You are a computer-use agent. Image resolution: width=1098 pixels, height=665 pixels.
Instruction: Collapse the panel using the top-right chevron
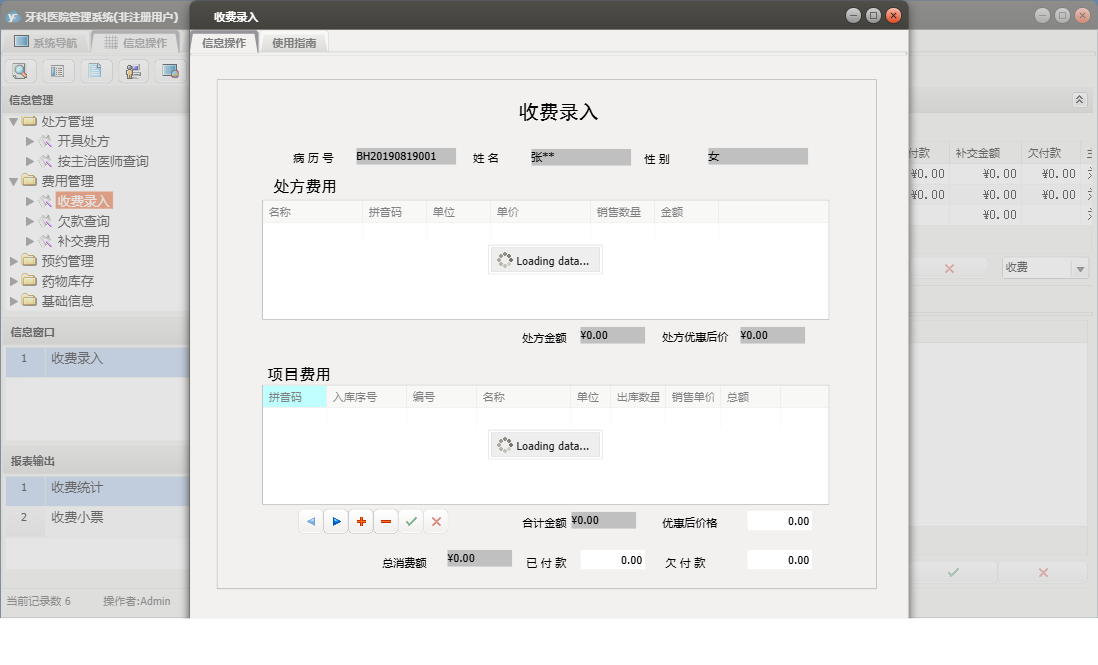pyautogui.click(x=1079, y=100)
